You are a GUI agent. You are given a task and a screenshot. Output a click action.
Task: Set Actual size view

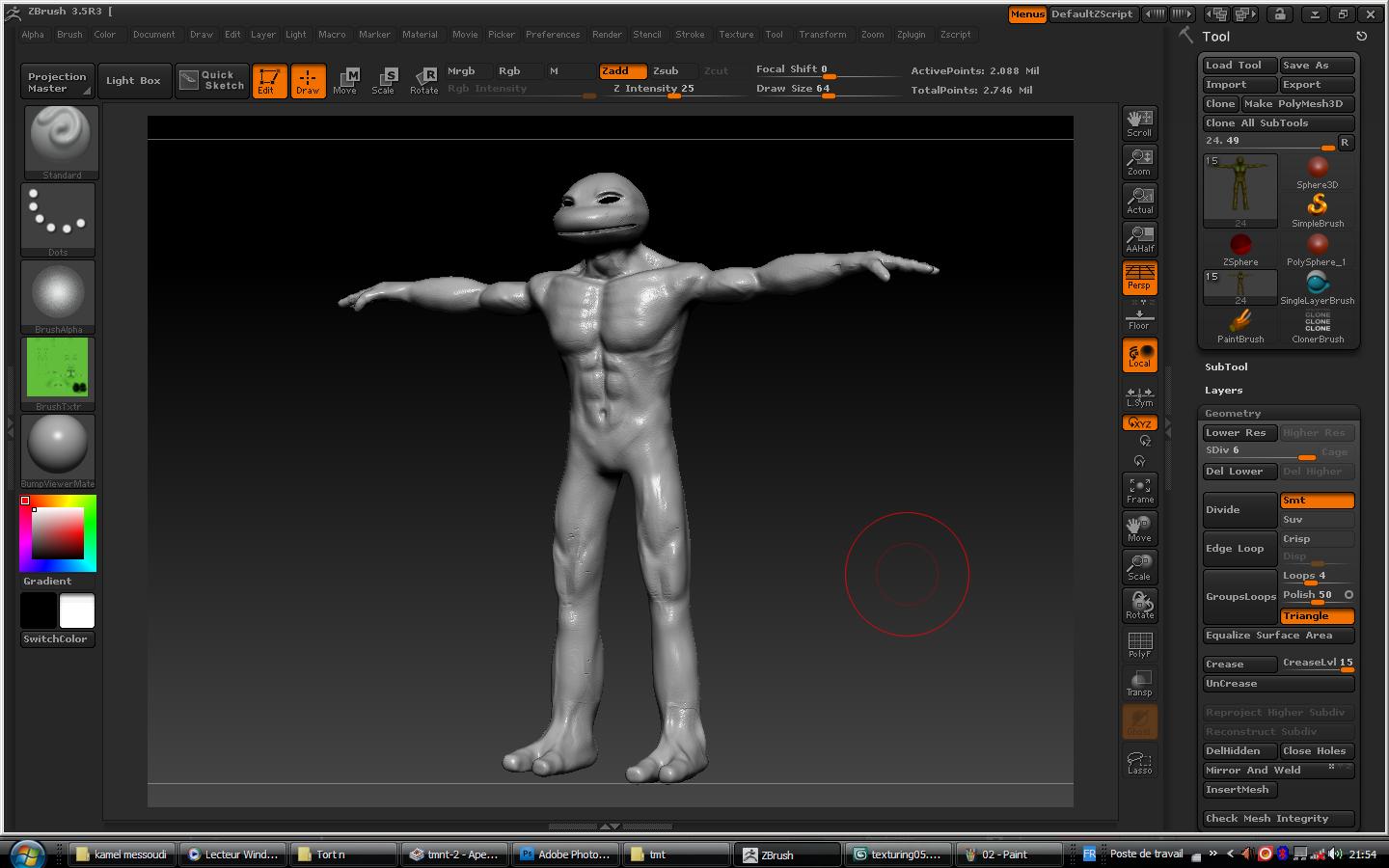pos(1139,201)
